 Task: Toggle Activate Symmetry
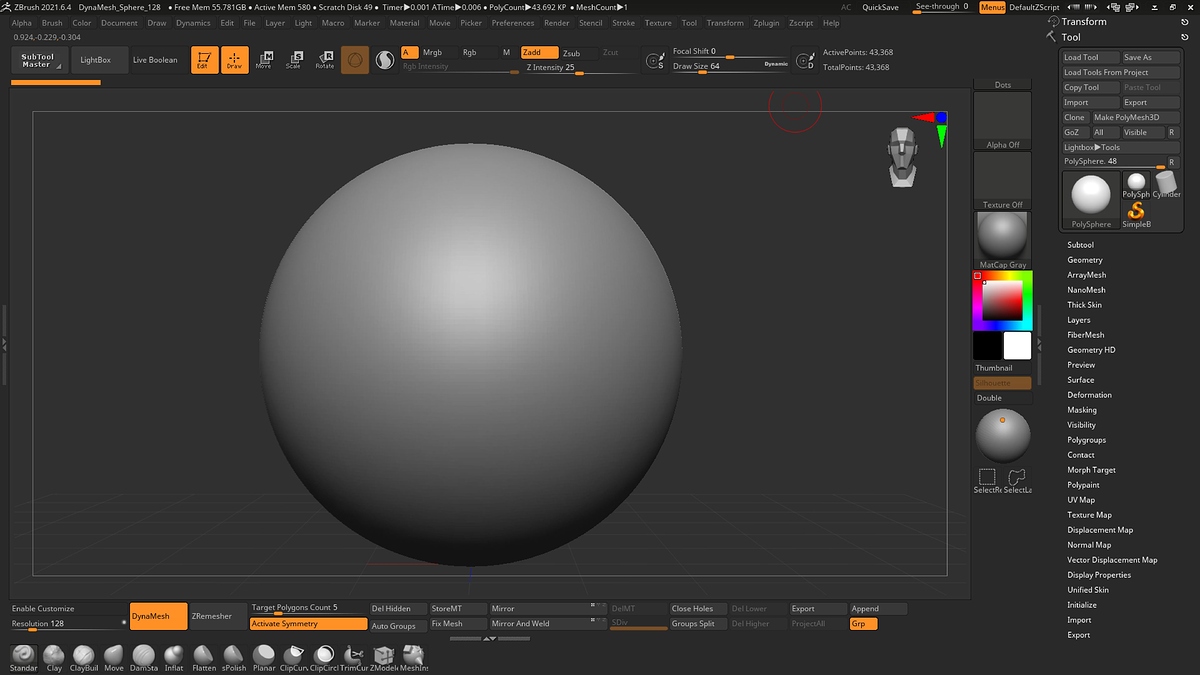coord(308,624)
